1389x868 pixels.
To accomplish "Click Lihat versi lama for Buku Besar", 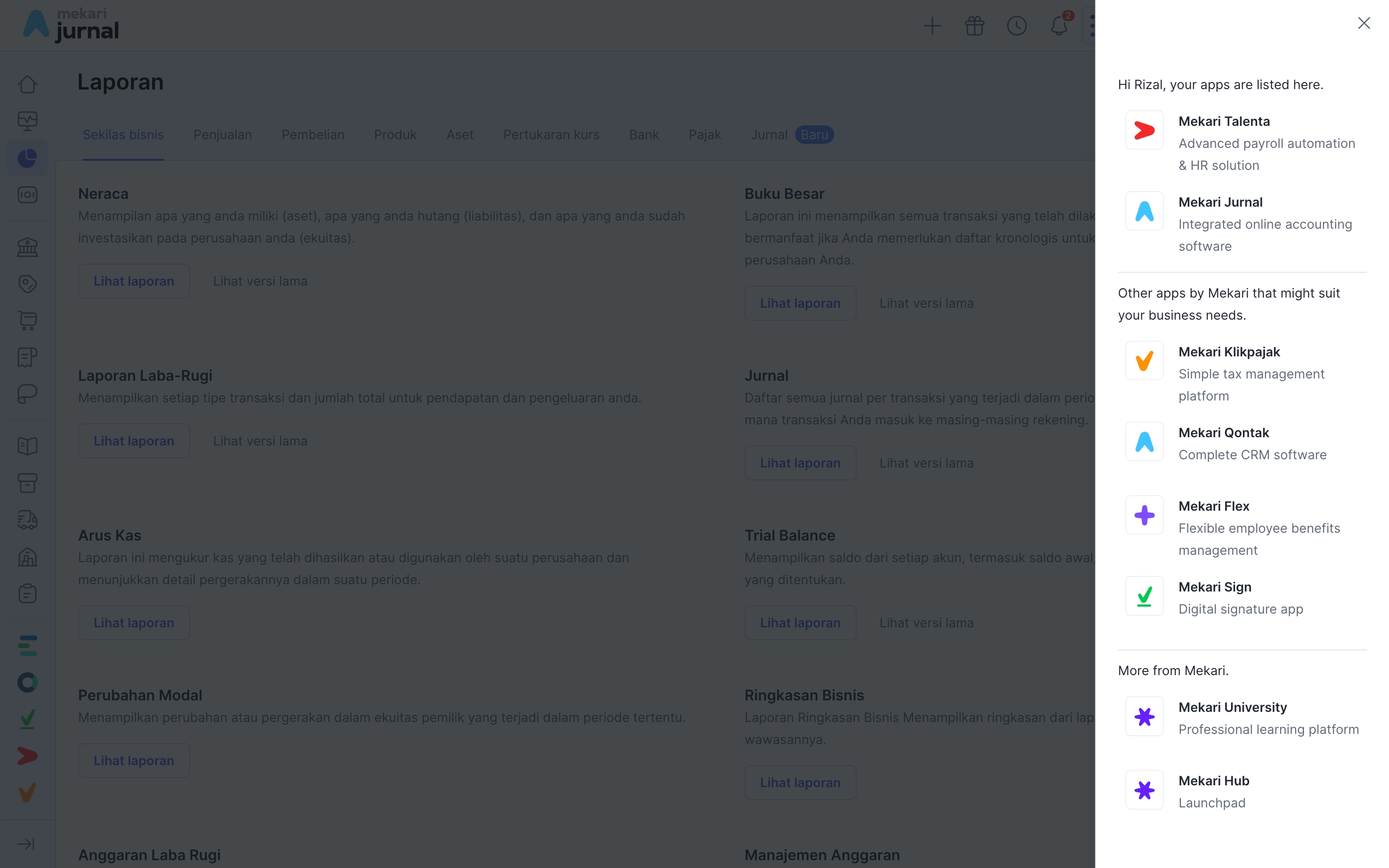I will [x=926, y=303].
